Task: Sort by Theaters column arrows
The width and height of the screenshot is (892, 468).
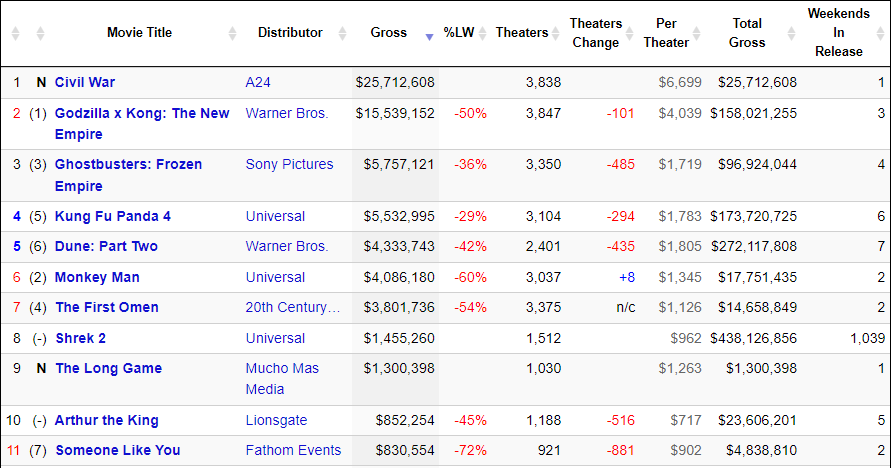Action: click(555, 33)
